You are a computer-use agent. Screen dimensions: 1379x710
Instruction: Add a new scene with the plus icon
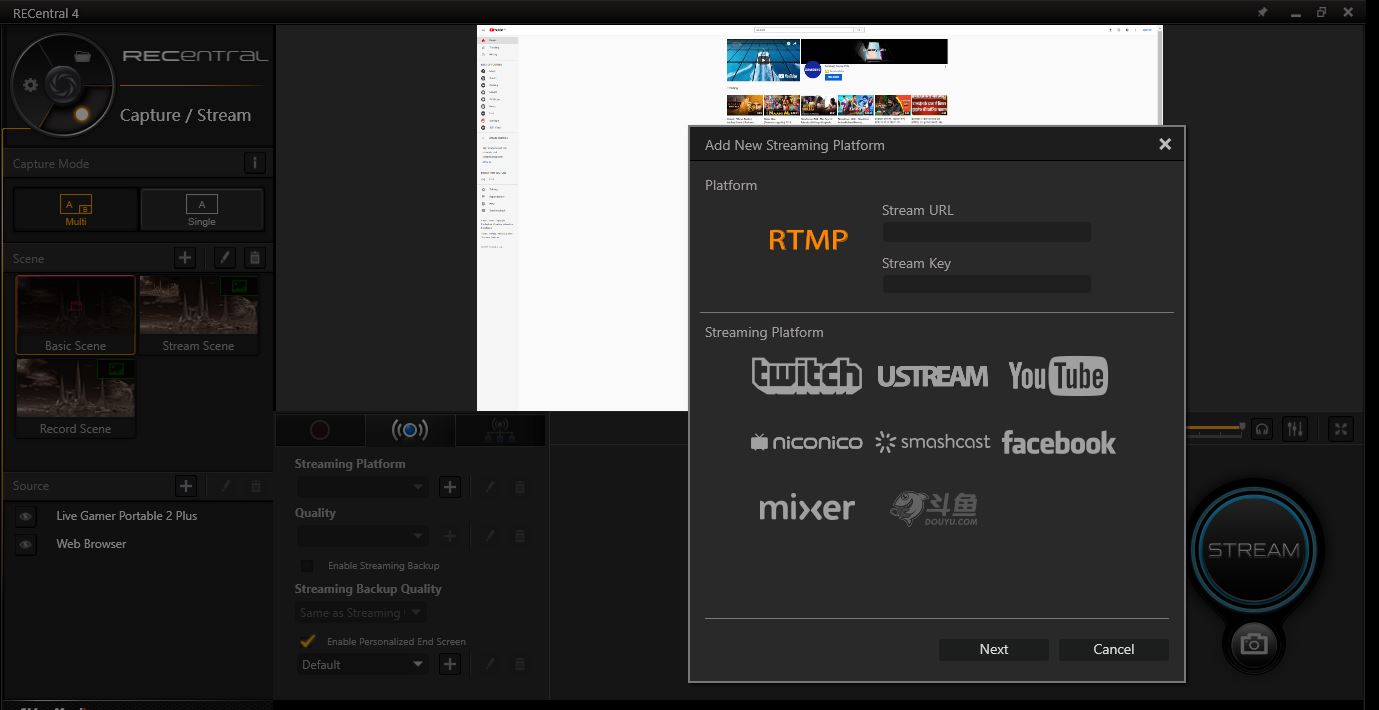click(185, 258)
